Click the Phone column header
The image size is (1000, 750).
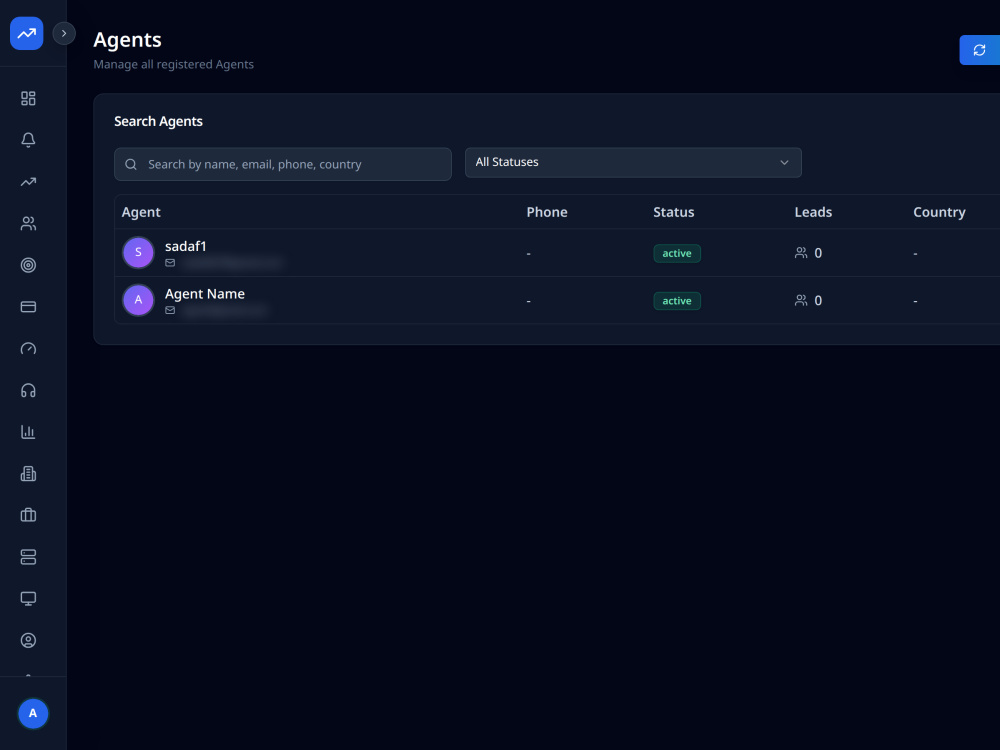point(547,212)
